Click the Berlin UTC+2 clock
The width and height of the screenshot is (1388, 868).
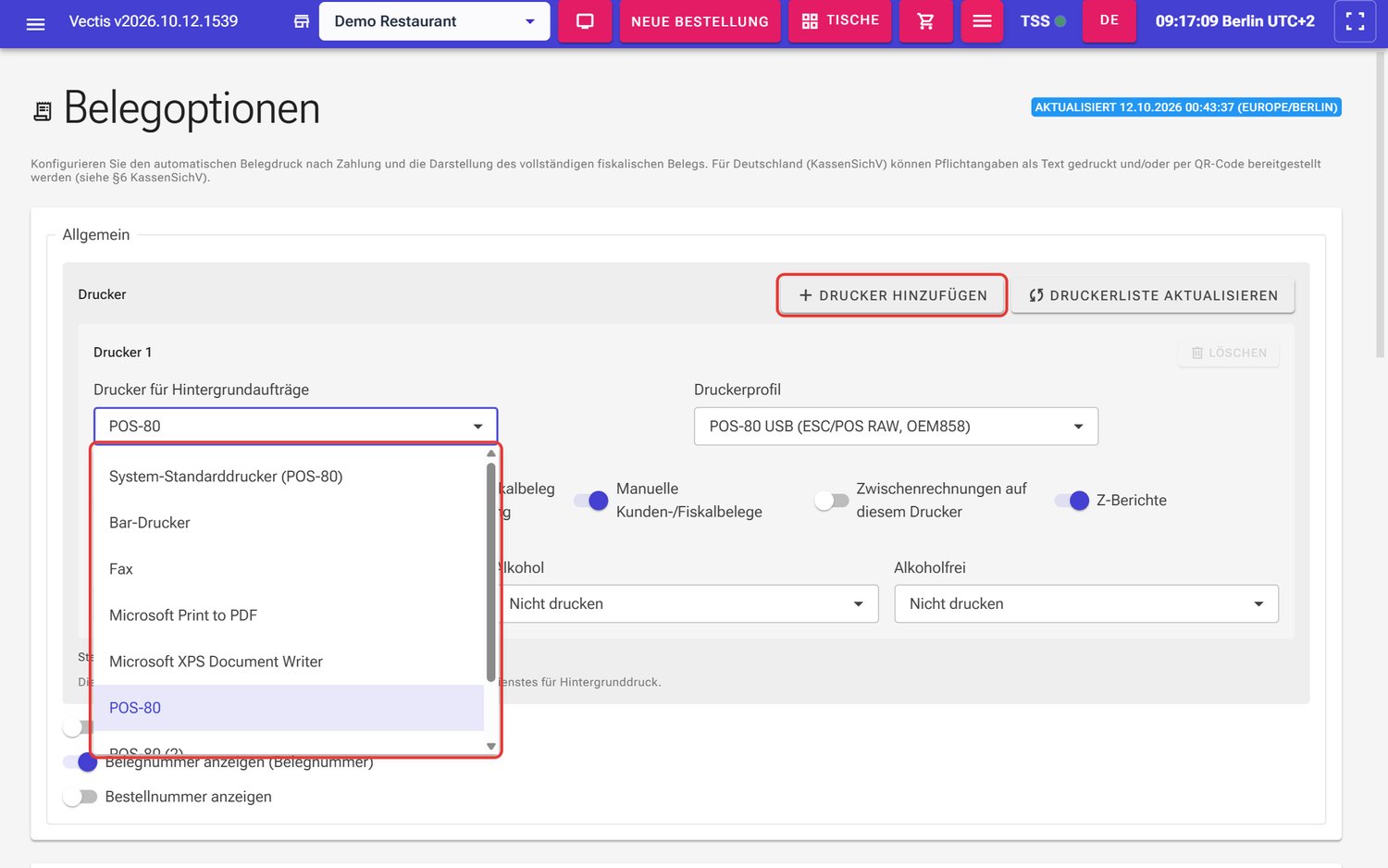(1234, 20)
